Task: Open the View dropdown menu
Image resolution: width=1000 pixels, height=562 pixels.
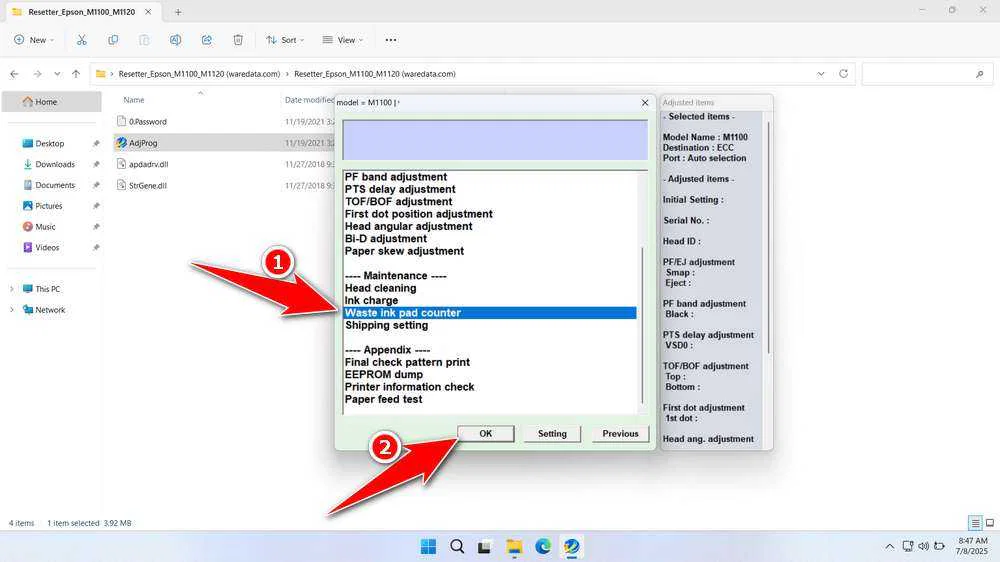Action: click(x=342, y=40)
